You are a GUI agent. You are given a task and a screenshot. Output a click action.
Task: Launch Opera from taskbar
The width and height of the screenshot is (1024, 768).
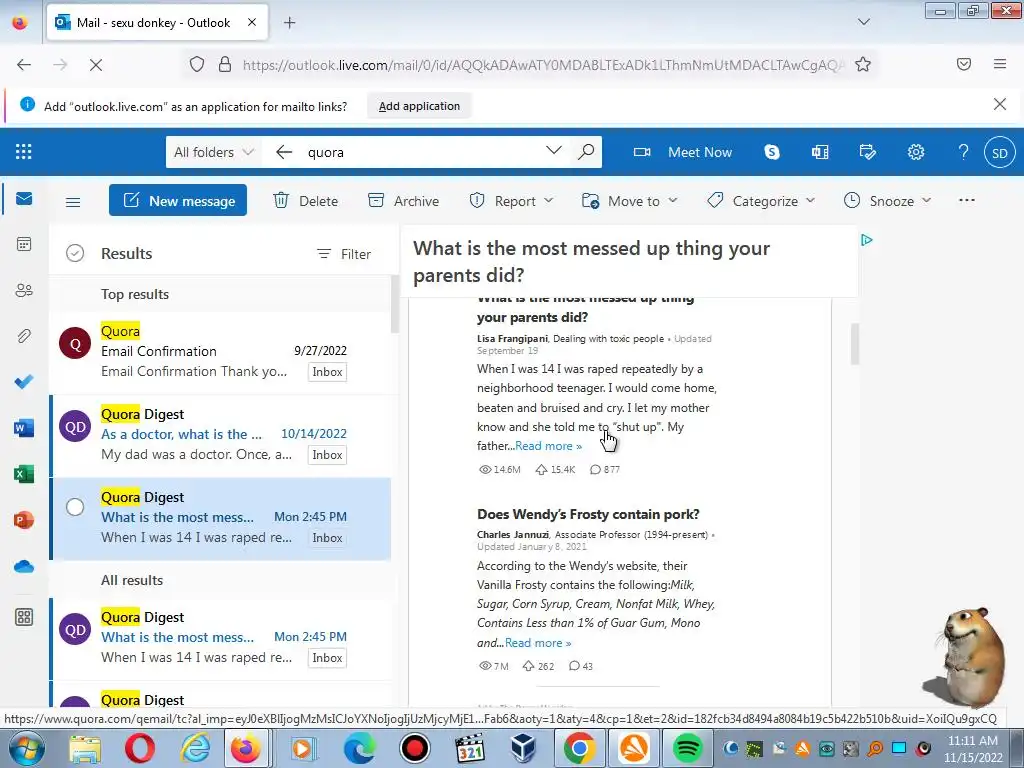(x=139, y=748)
